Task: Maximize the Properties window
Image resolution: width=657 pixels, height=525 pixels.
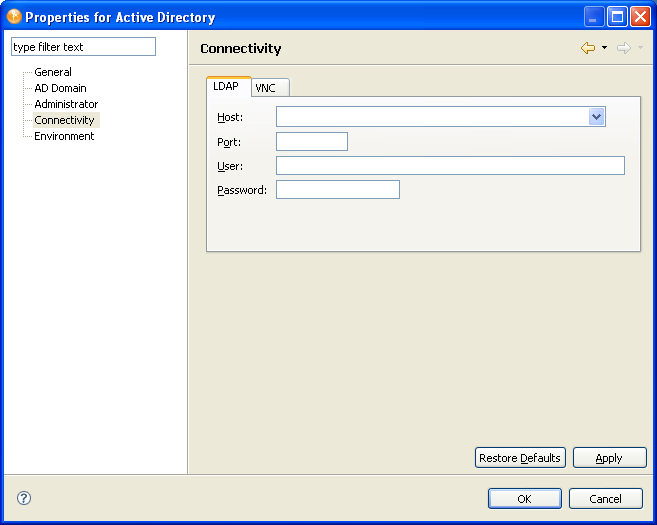Action: click(617, 17)
